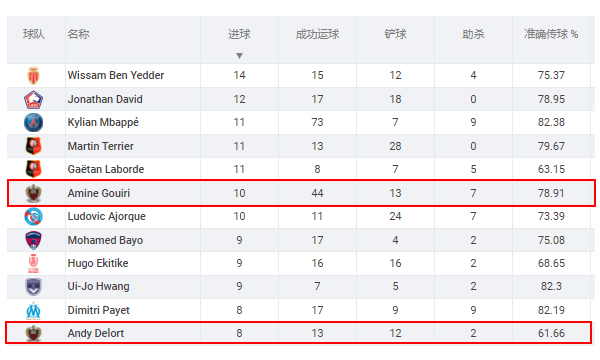Click the AS Monaco club crest
Screen dimensions: 600x360
[x=34, y=75]
